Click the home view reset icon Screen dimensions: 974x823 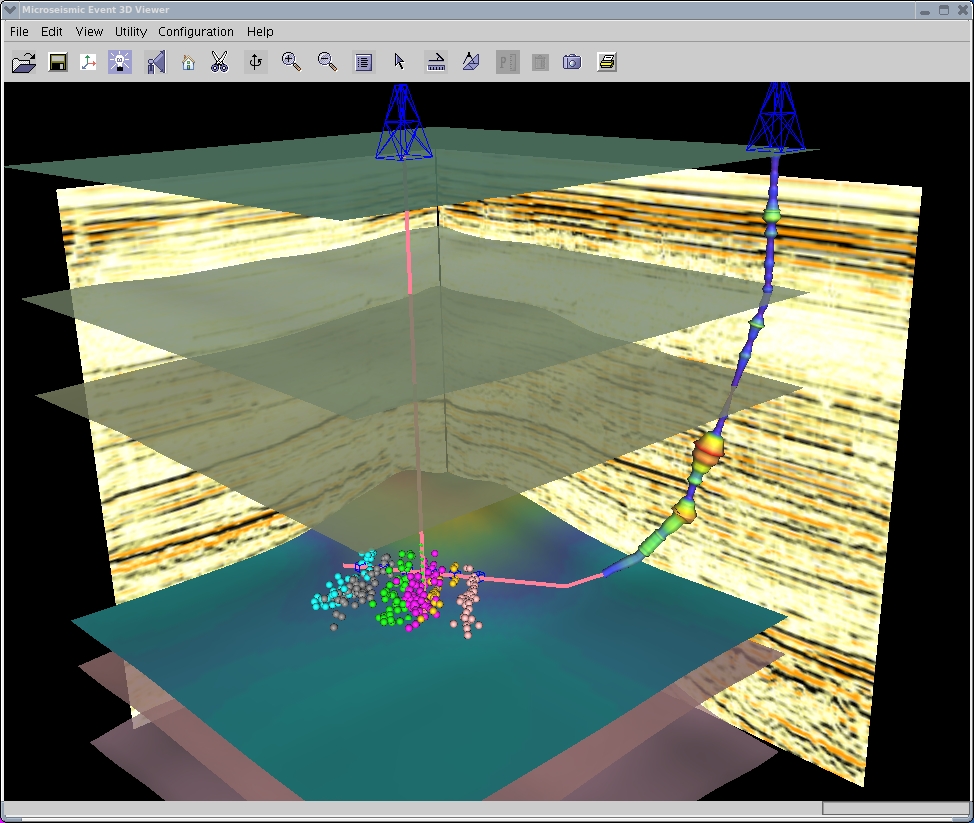pyautogui.click(x=188, y=63)
